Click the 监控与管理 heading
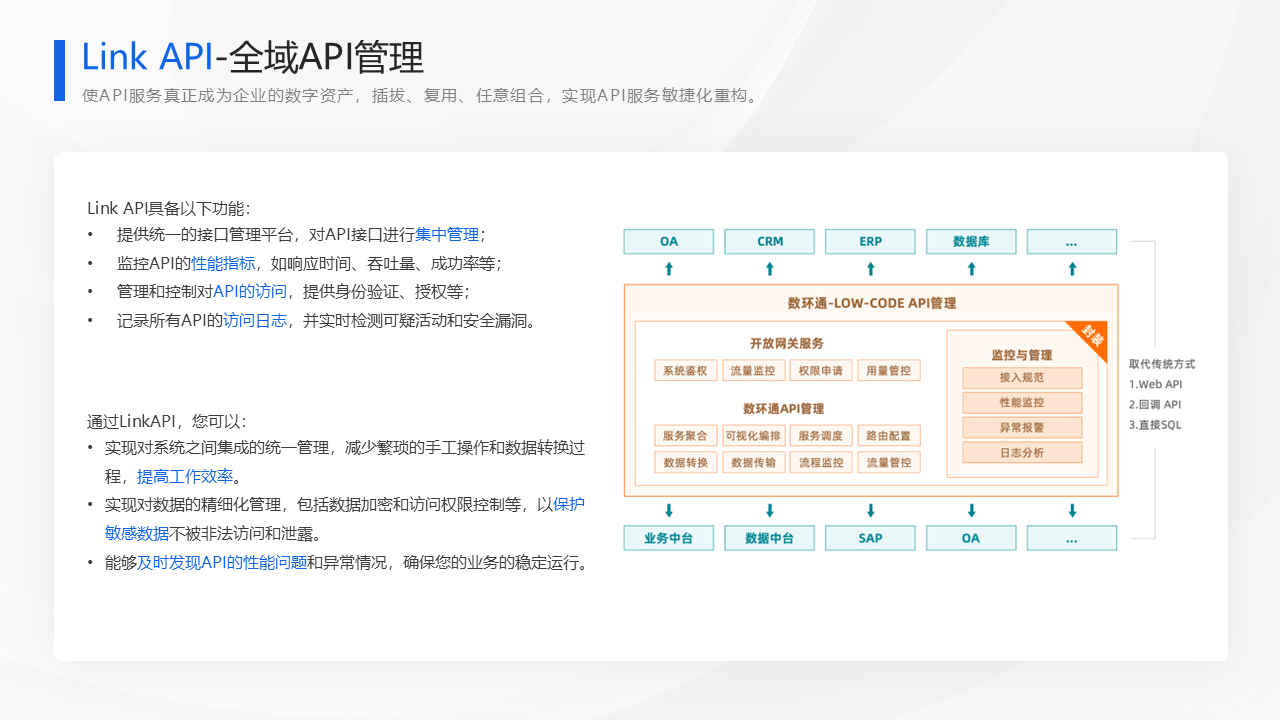Screen dimensions: 1280x720 tap(1021, 355)
